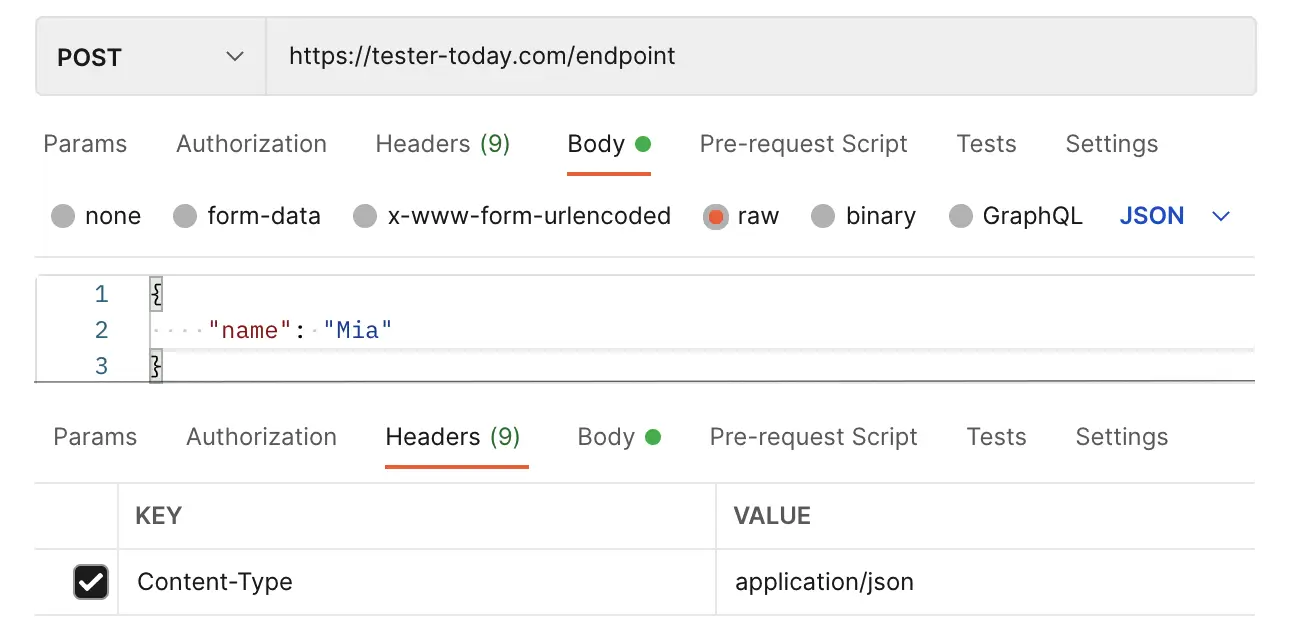This screenshot has height=634, width=1296.
Task: Open the Settings tab
Action: click(1111, 144)
